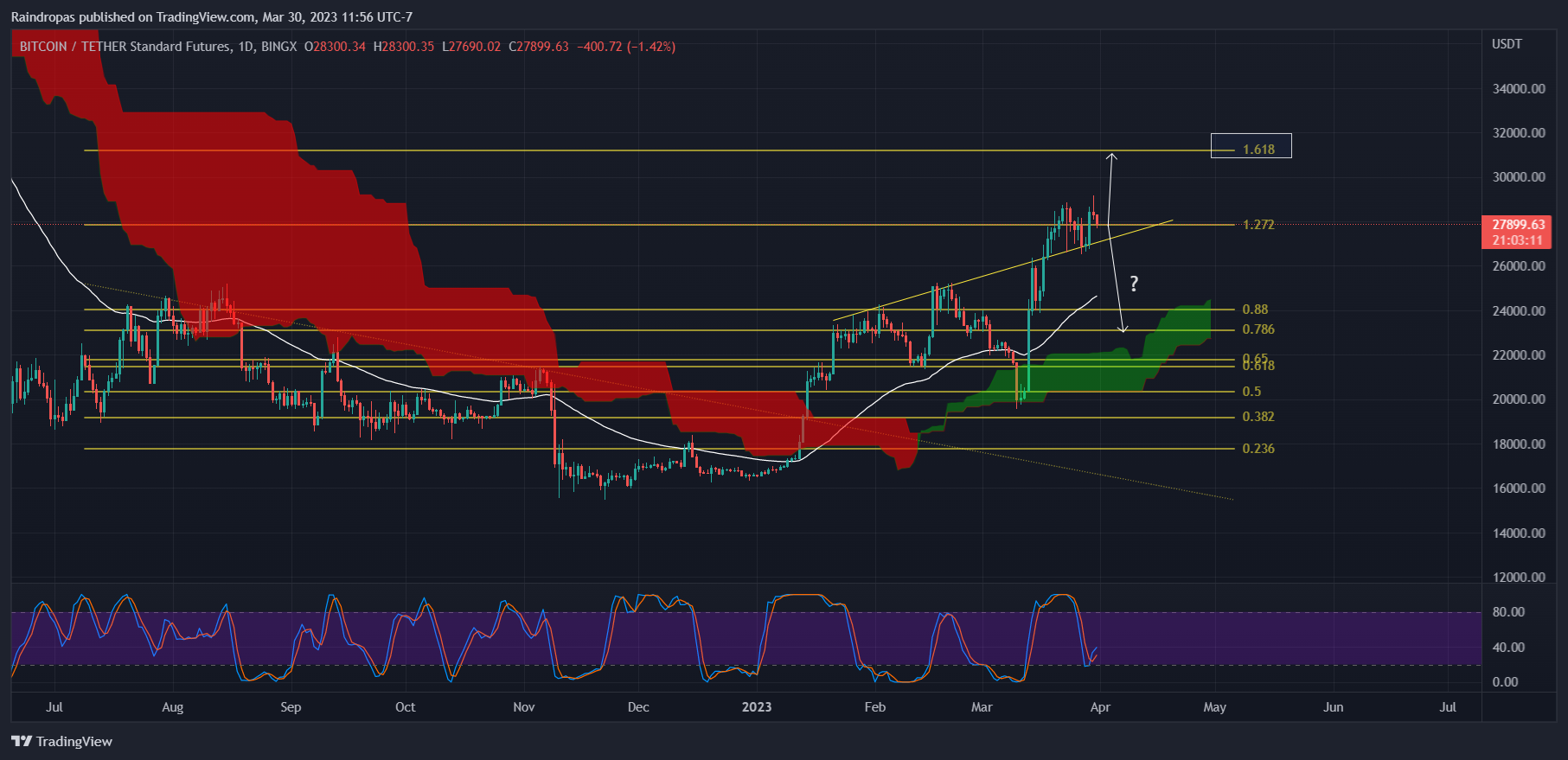
Task: Click the 16000.00 price axis label
Action: pyautogui.click(x=1519, y=489)
